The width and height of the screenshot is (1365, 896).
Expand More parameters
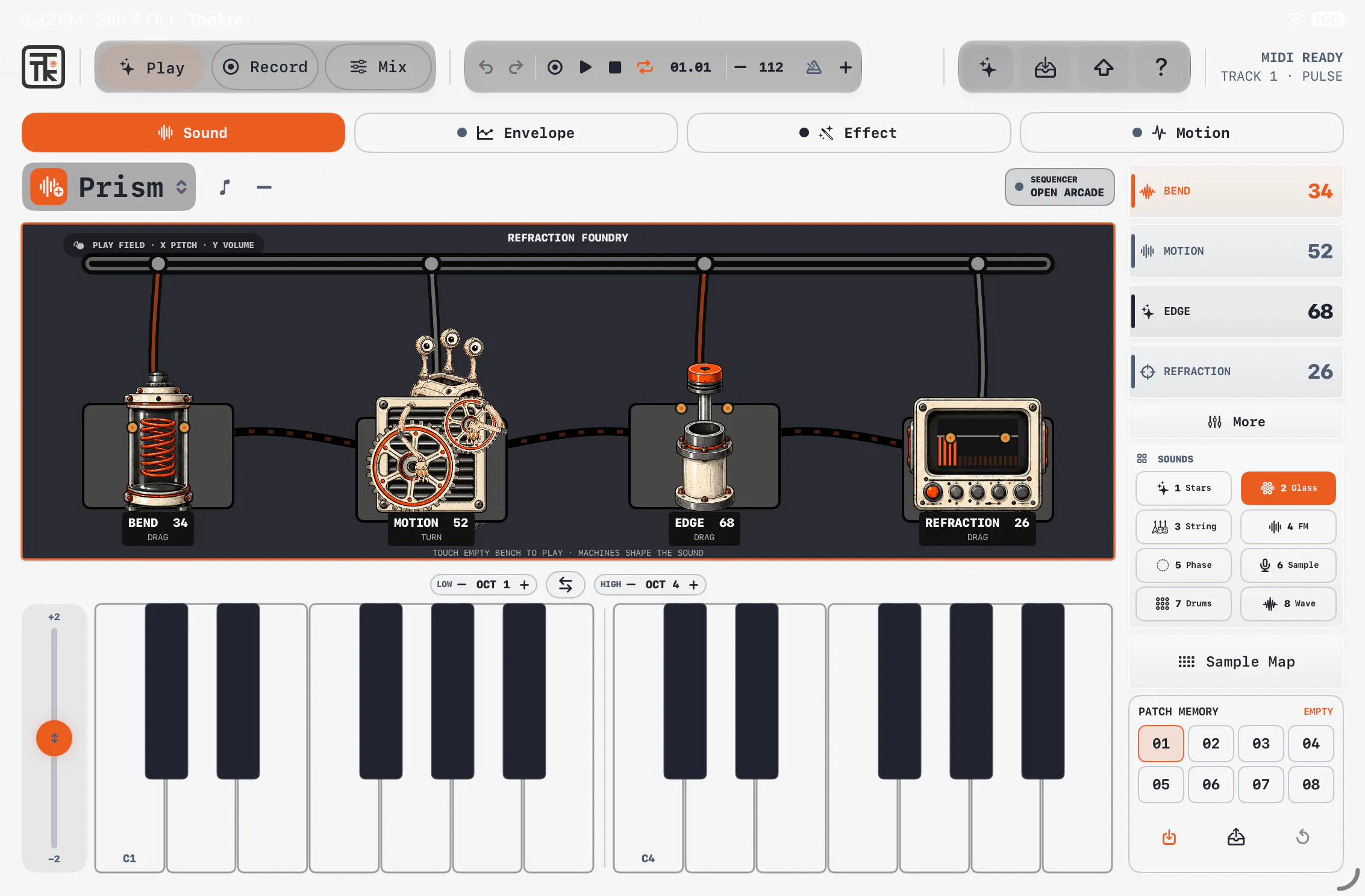pos(1236,422)
